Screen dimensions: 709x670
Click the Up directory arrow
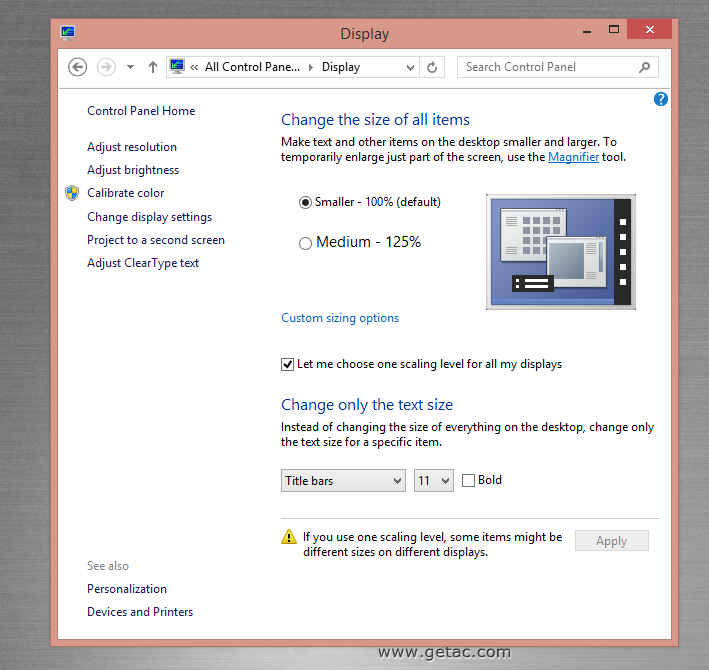click(153, 67)
